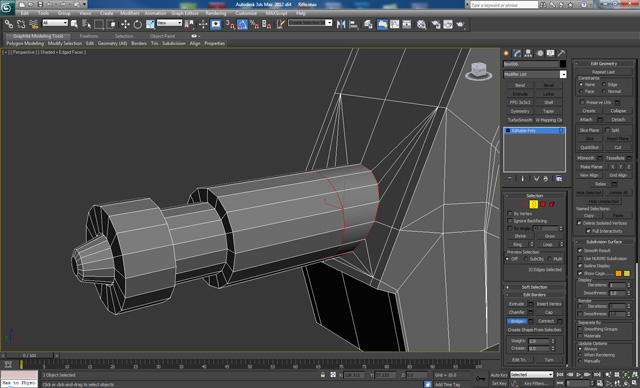
Task: Click Create Shape From Selection
Action: pyautogui.click(x=534, y=330)
